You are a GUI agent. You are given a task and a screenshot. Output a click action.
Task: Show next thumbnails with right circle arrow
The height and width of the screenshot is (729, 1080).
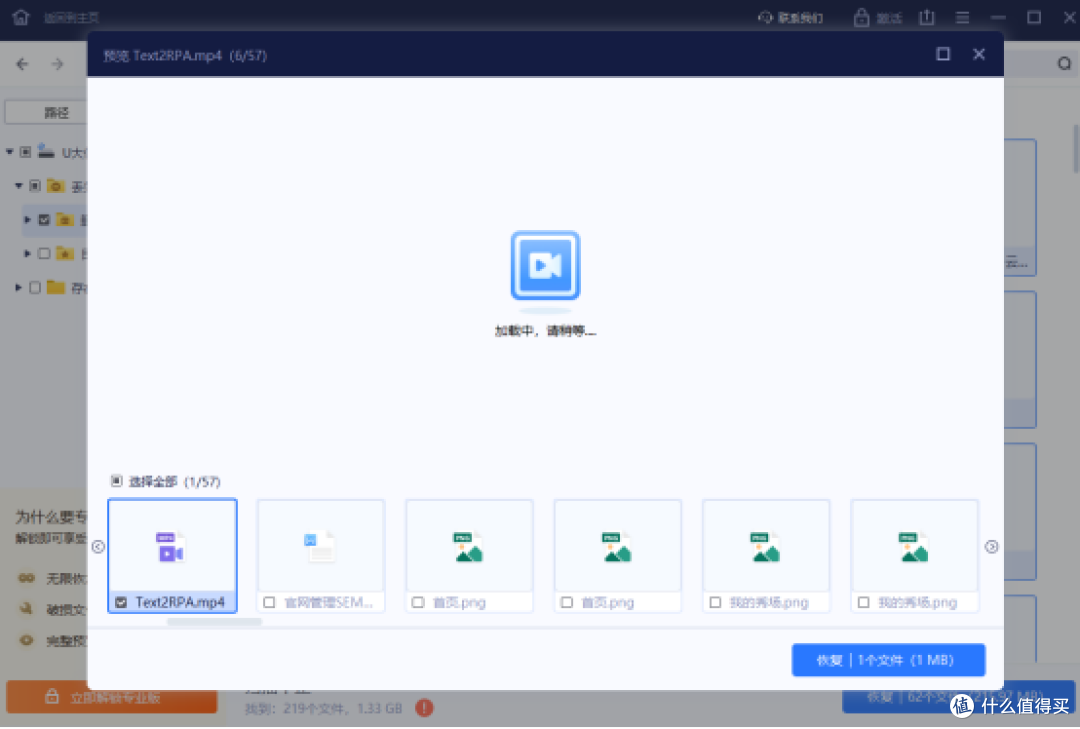click(x=991, y=546)
